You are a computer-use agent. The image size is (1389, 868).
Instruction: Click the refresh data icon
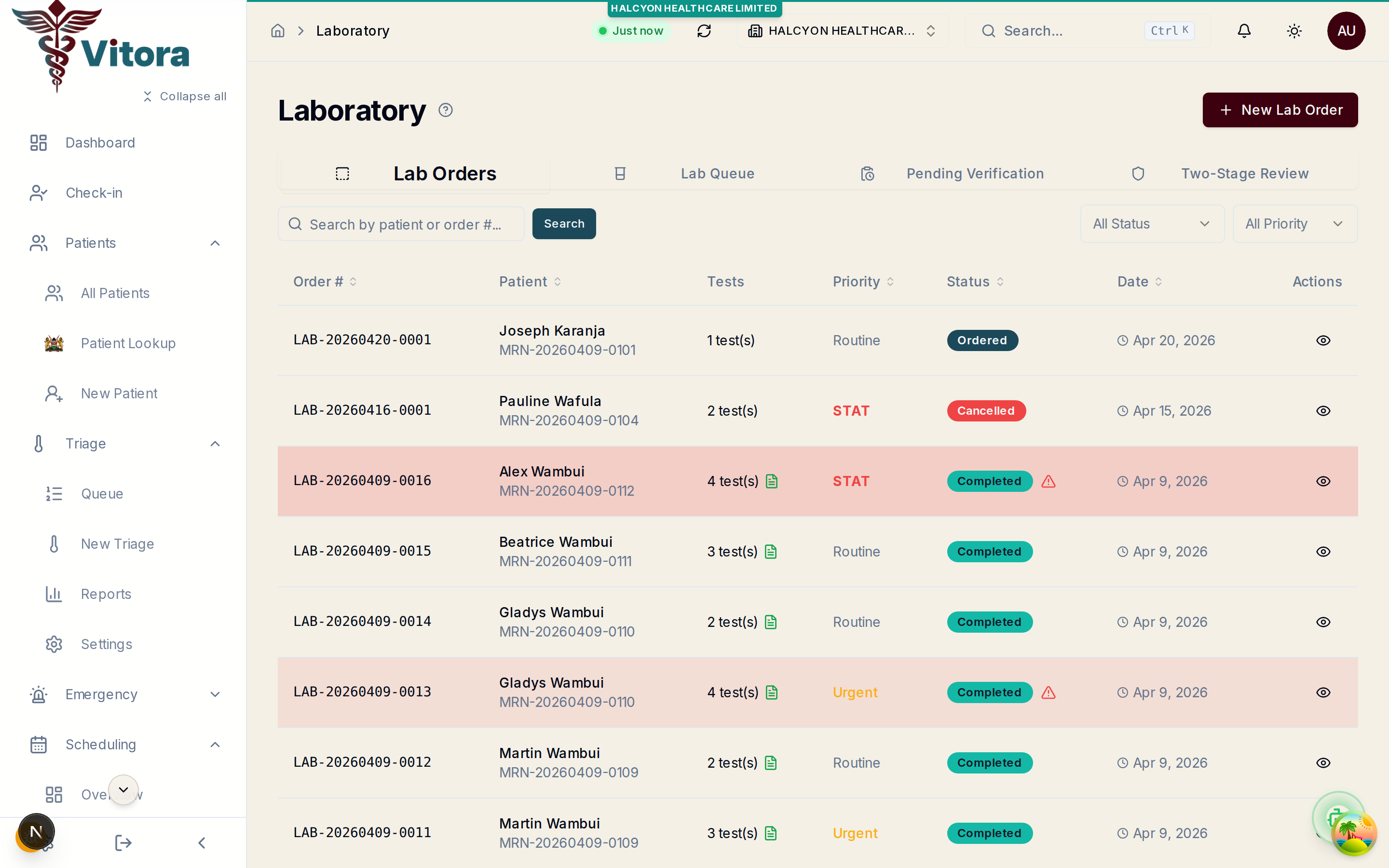click(x=704, y=31)
